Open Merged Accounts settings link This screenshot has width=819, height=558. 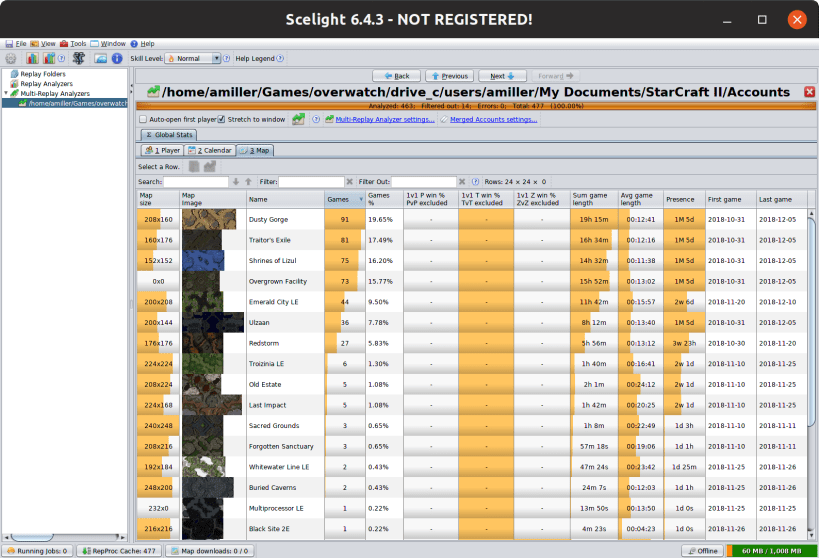(x=493, y=120)
